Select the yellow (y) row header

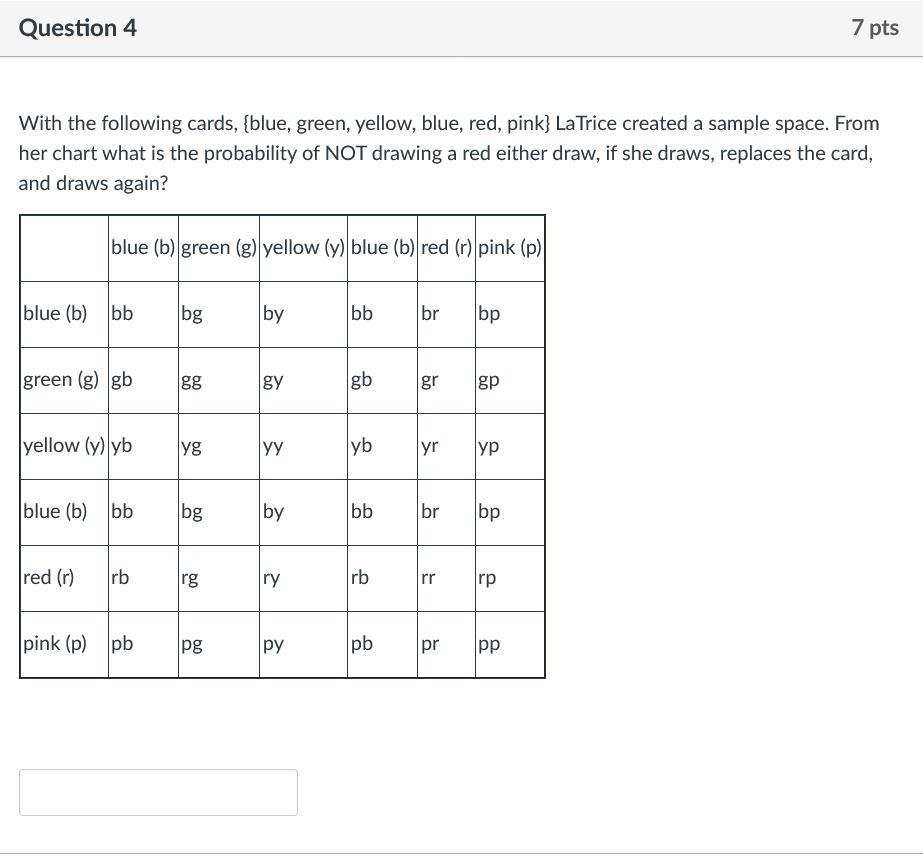point(64,446)
